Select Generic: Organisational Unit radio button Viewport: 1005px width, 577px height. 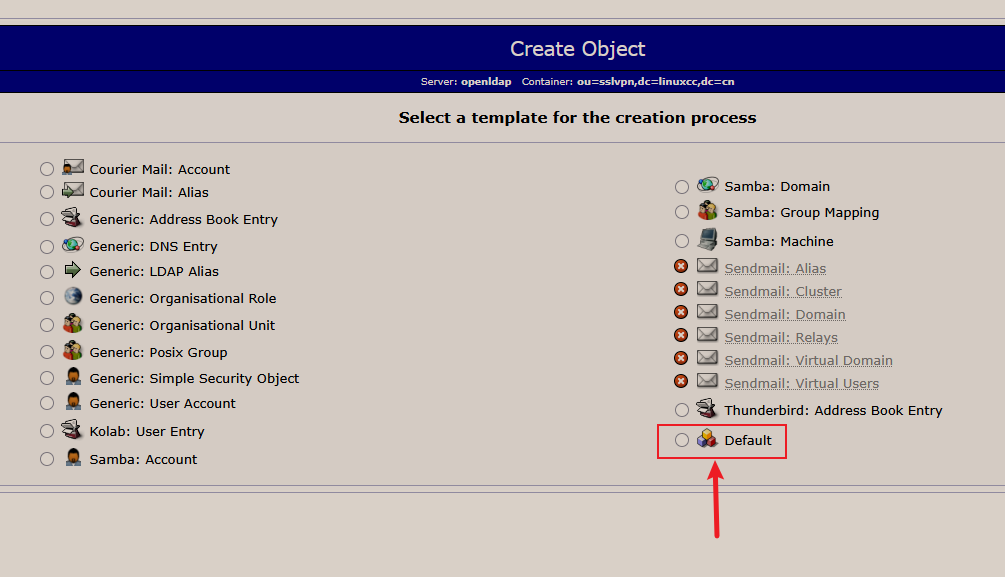click(47, 325)
